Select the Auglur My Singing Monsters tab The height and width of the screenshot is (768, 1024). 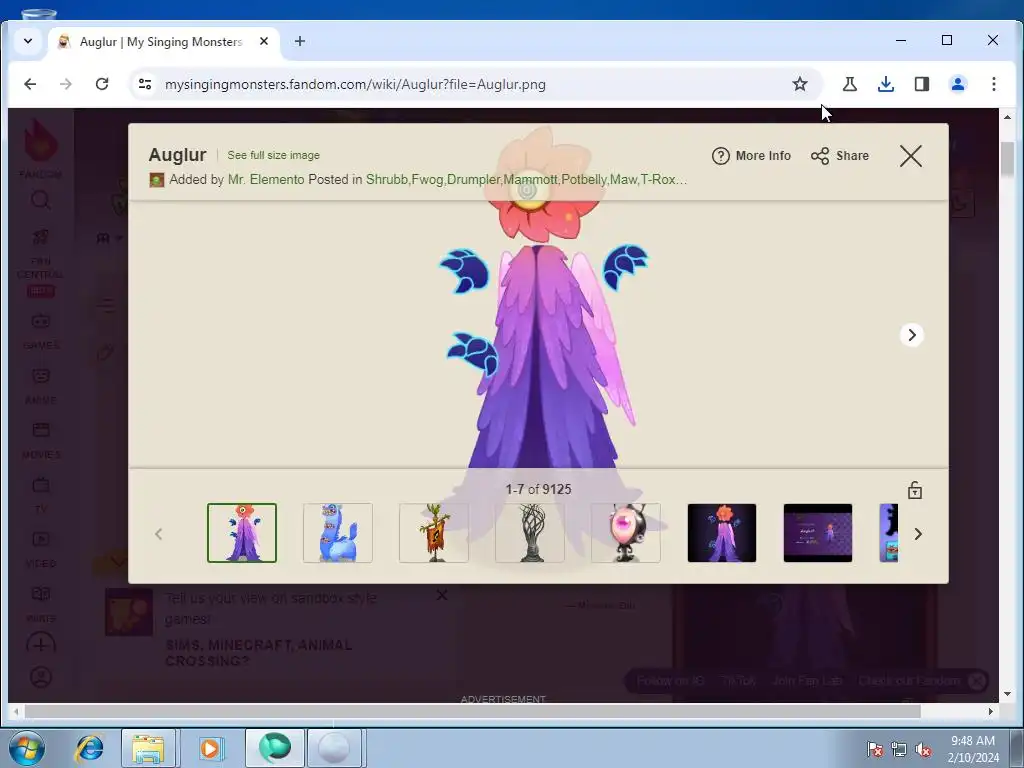coord(163,42)
